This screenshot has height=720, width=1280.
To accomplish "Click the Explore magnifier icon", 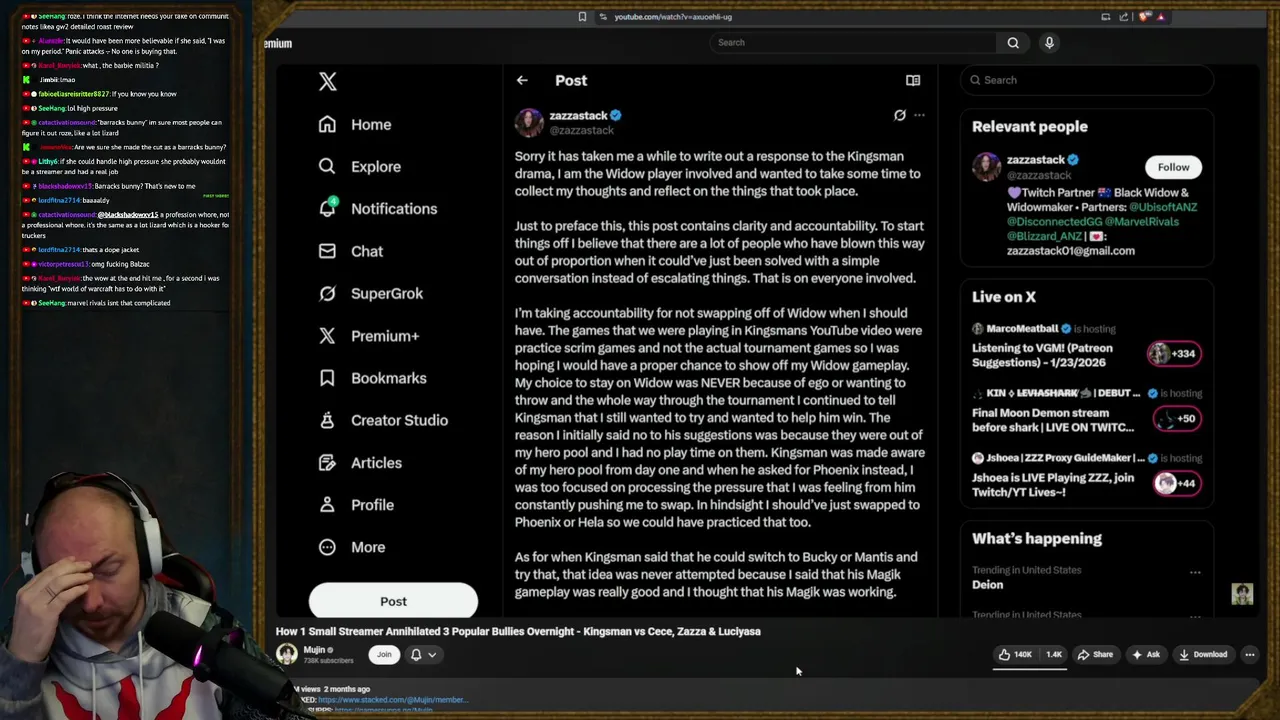I will pos(327,166).
